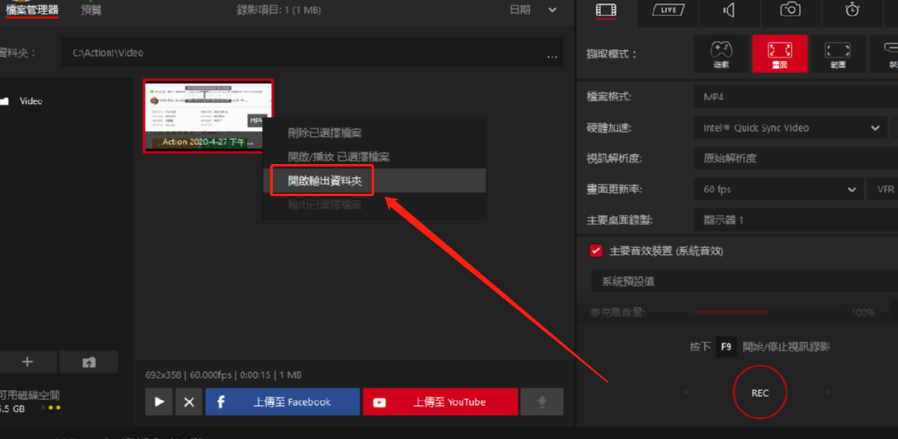Select the game capture mode (gamepad icon)

(721, 54)
